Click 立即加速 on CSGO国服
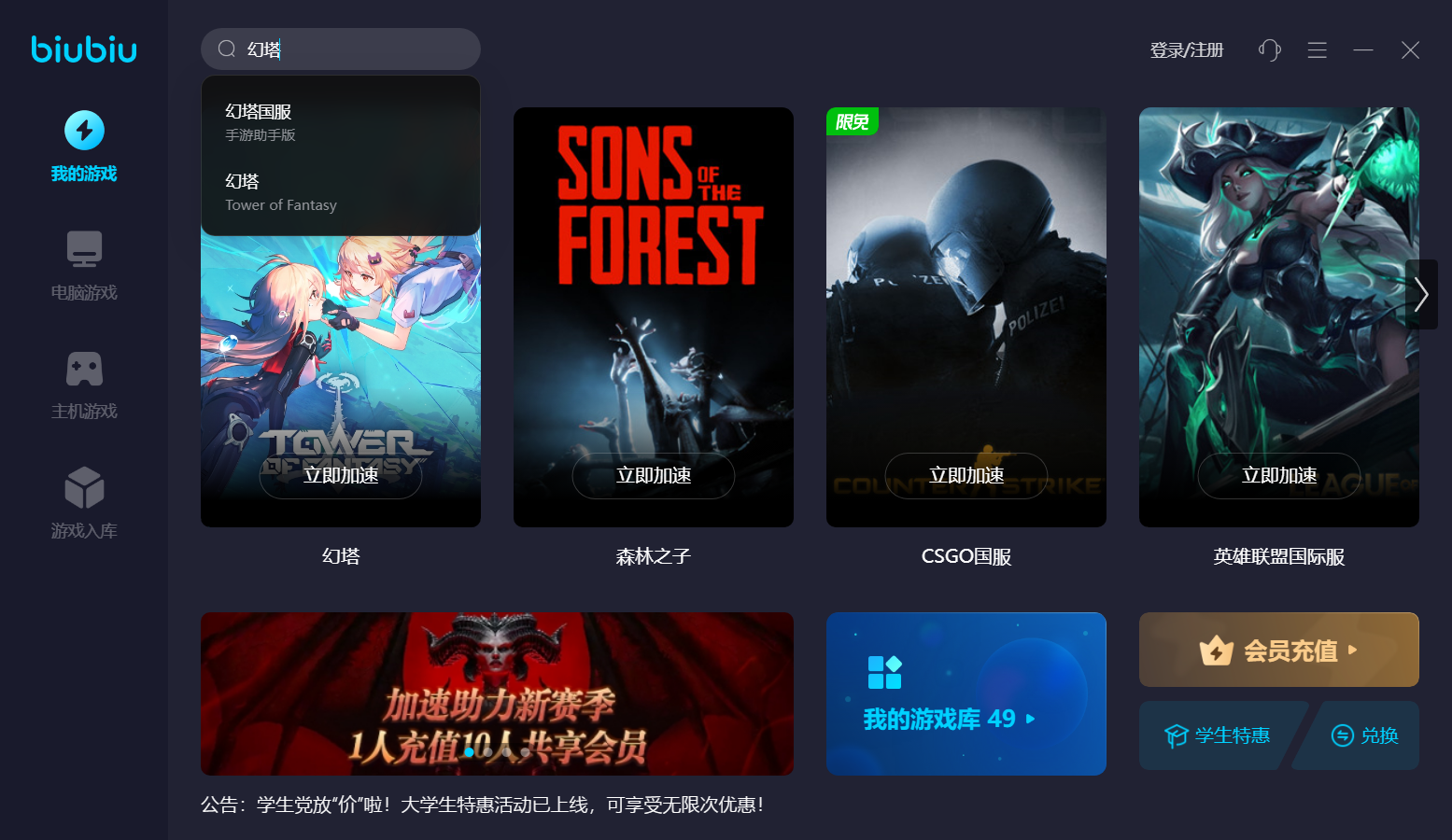This screenshot has height=840, width=1452. (966, 476)
